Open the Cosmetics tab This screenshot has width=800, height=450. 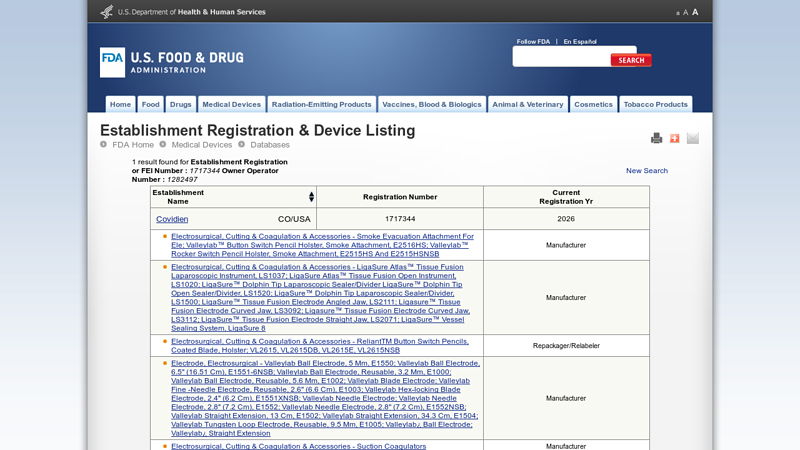(593, 104)
